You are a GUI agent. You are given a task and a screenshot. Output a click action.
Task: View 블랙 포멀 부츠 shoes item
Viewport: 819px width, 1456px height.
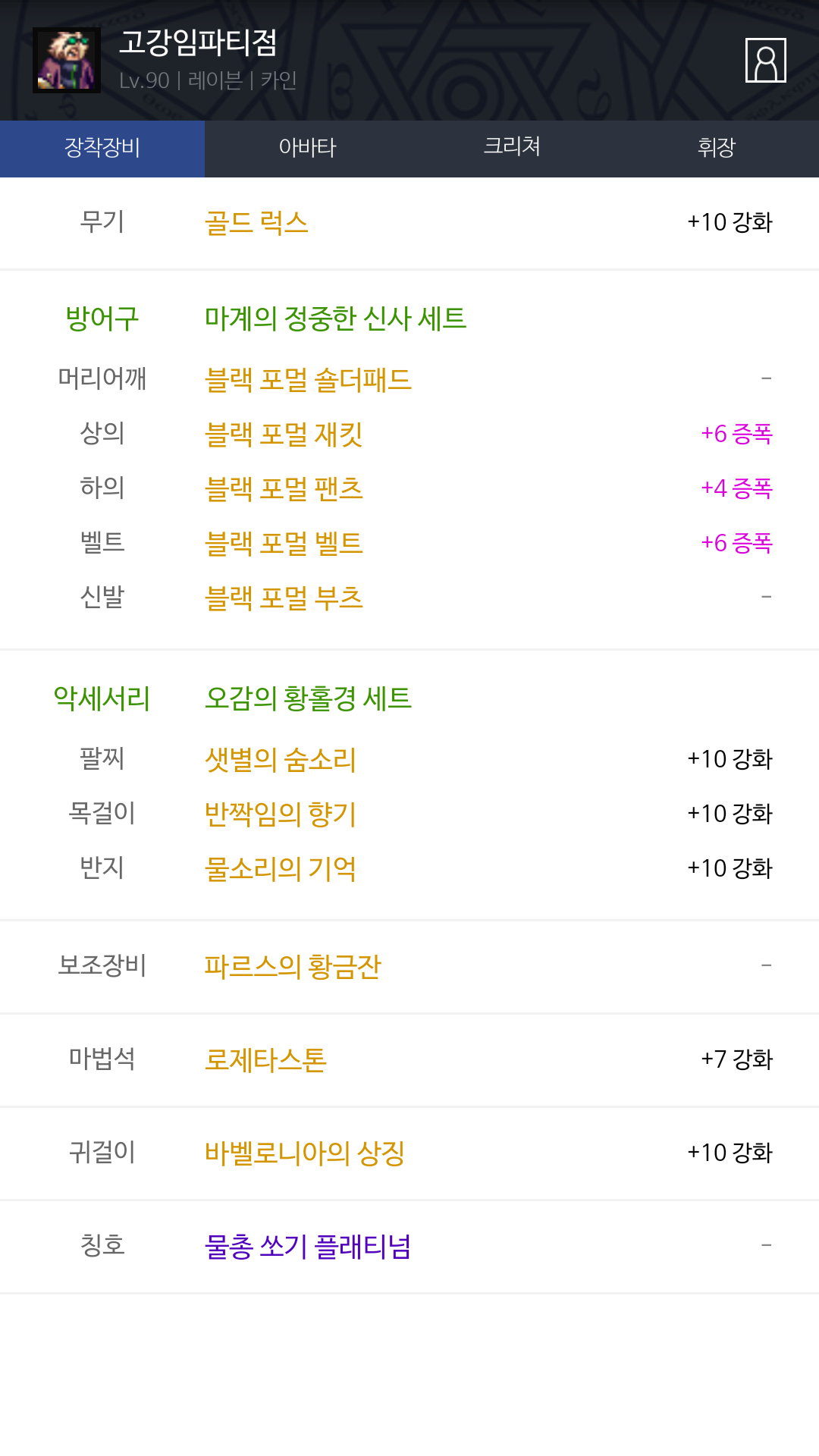284,598
